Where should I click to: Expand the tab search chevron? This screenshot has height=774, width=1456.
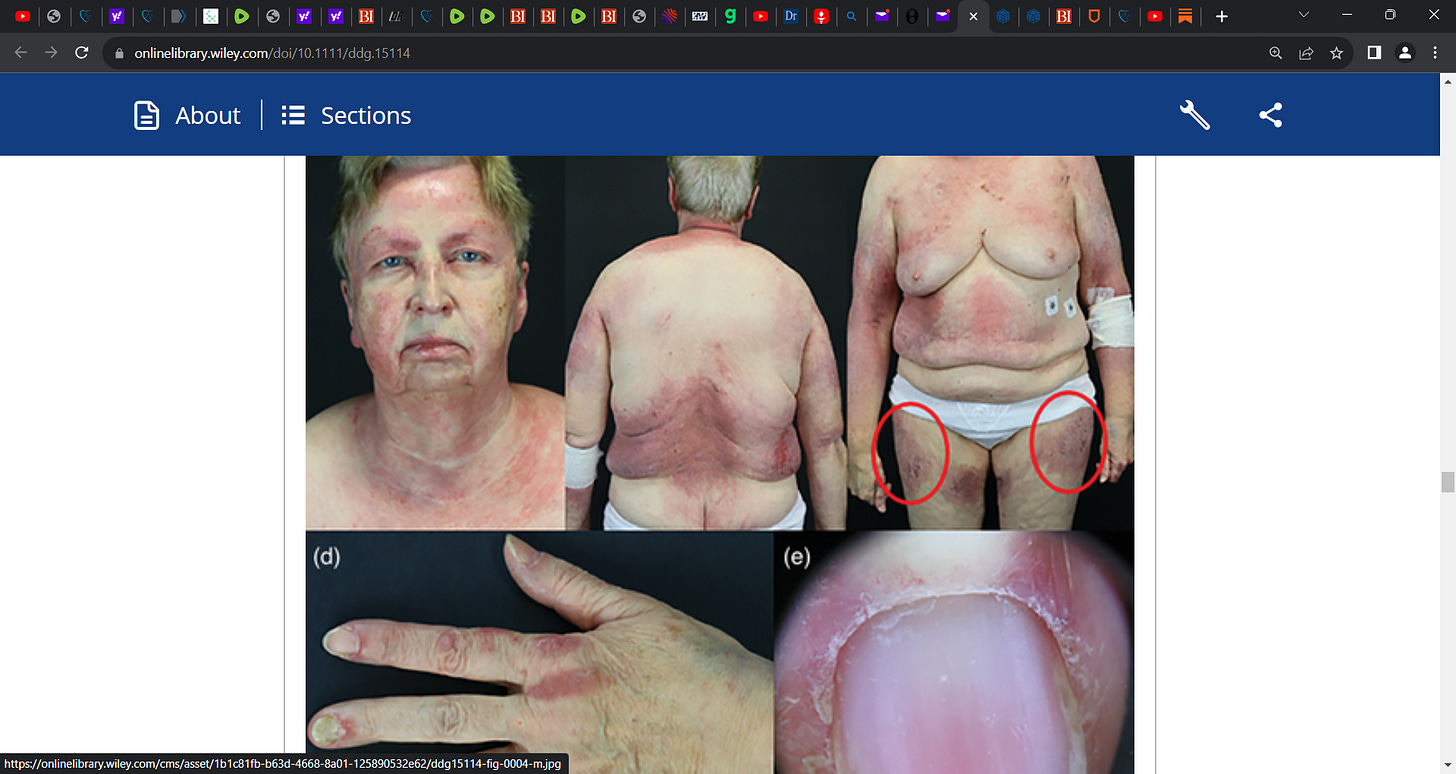coord(1303,15)
